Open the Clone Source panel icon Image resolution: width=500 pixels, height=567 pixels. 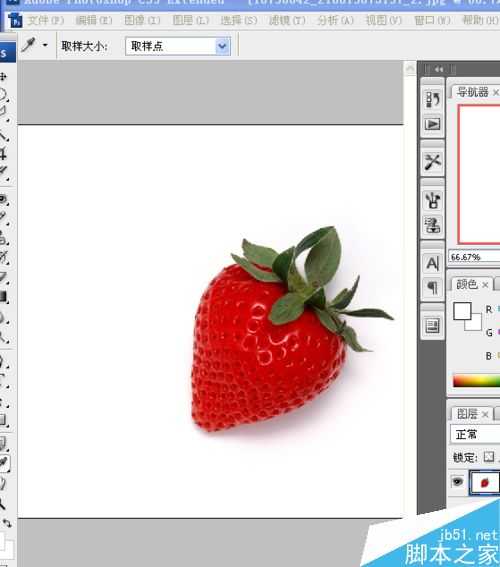433,225
